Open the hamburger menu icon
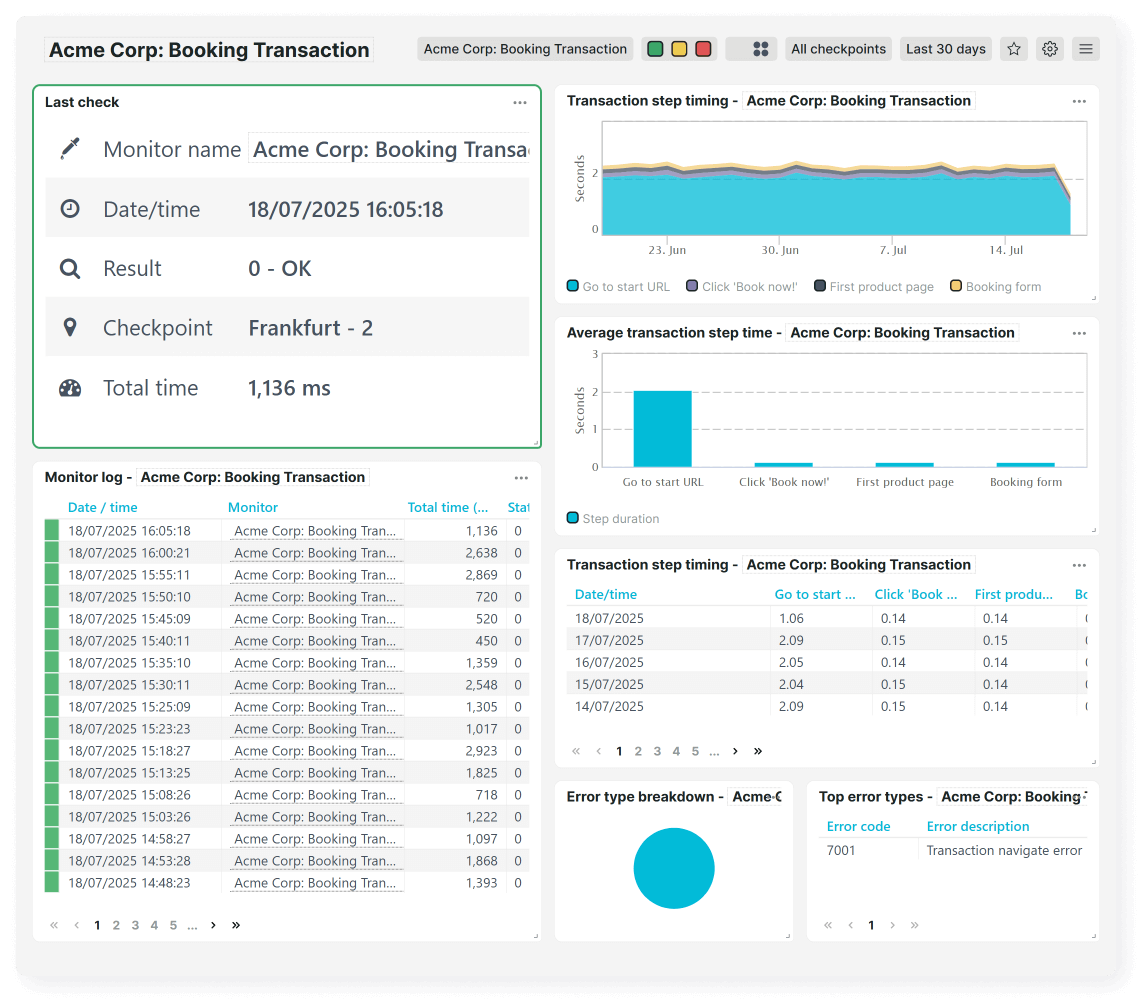This screenshot has height=1008, width=1148. tap(1086, 49)
